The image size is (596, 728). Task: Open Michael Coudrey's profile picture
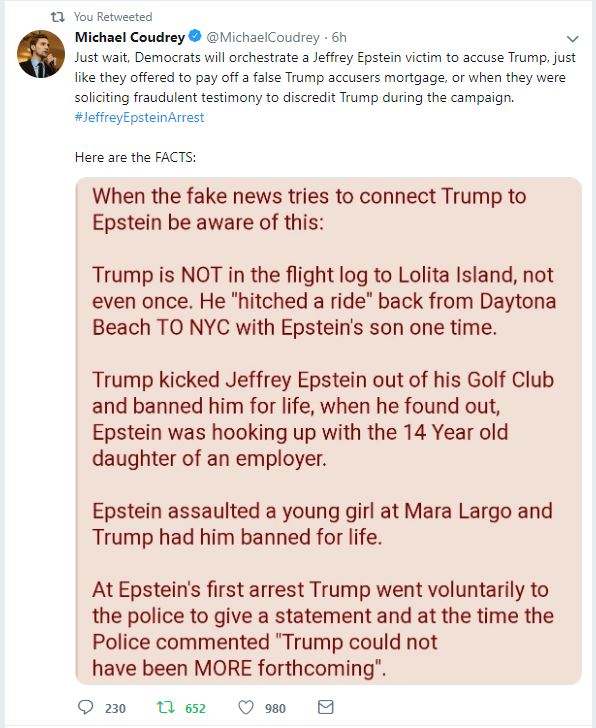tap(41, 54)
